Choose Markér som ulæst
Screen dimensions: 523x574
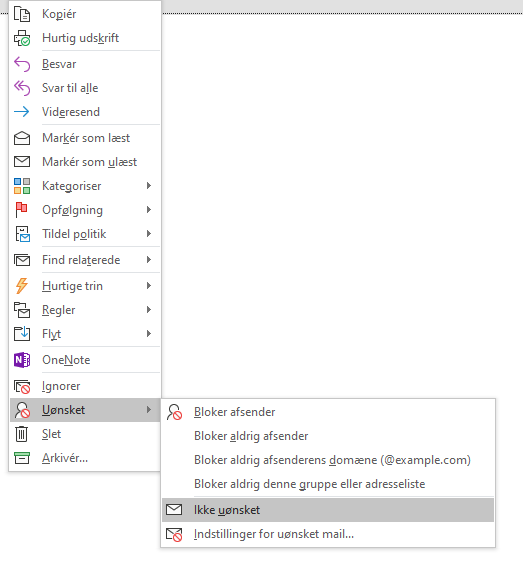coord(85,162)
